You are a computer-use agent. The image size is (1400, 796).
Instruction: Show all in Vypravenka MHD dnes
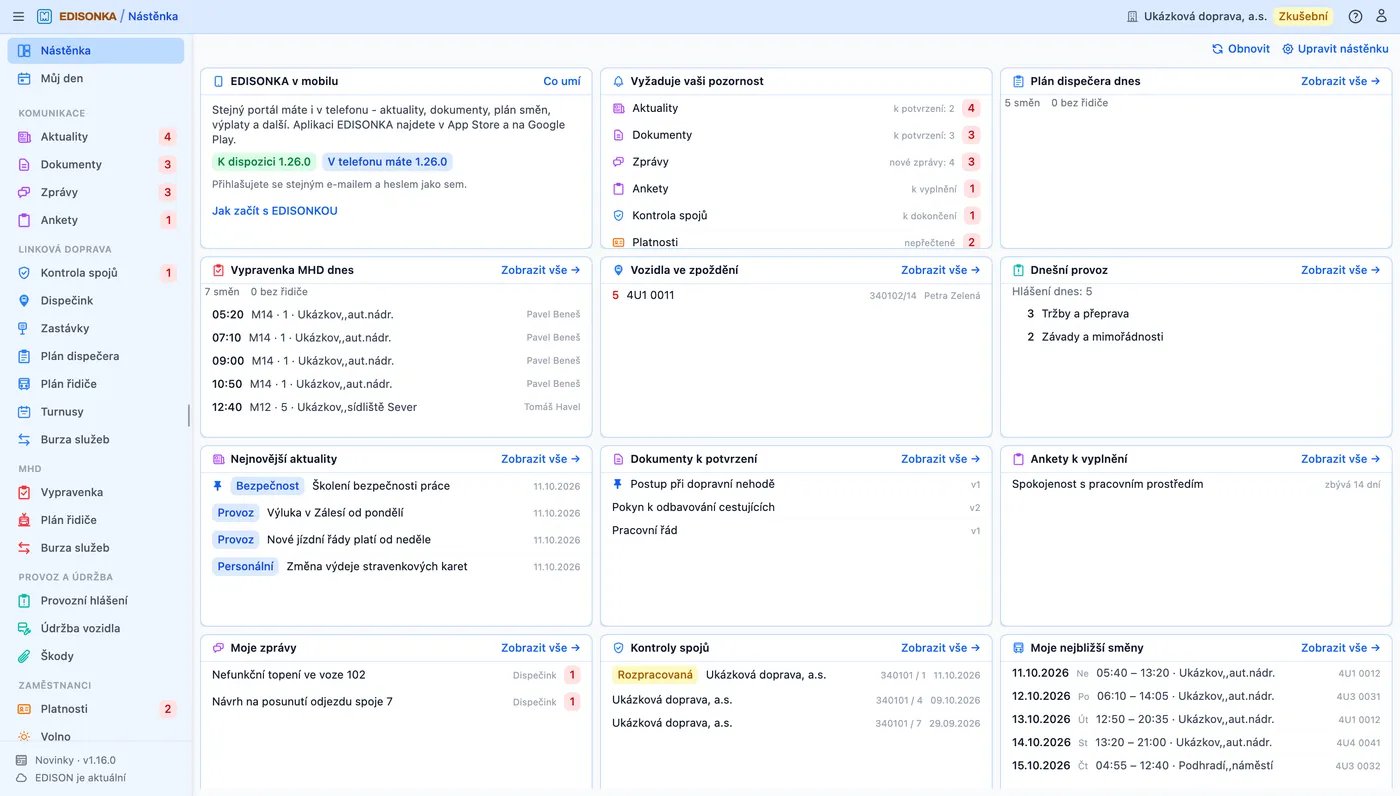[541, 270]
